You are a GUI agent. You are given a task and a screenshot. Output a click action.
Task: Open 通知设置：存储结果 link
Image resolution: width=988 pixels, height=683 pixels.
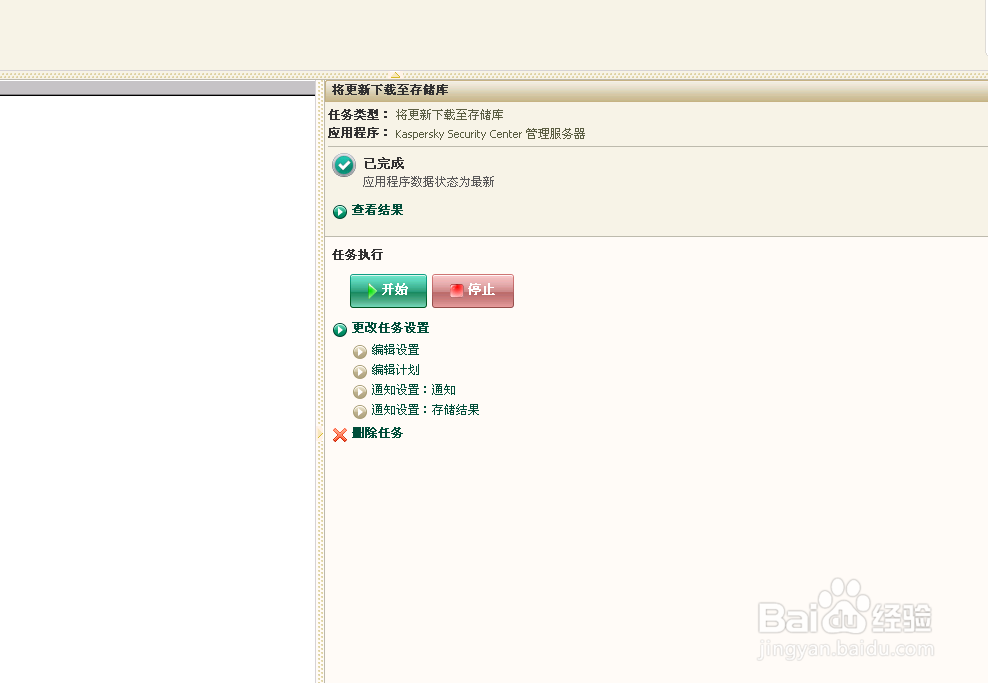425,410
